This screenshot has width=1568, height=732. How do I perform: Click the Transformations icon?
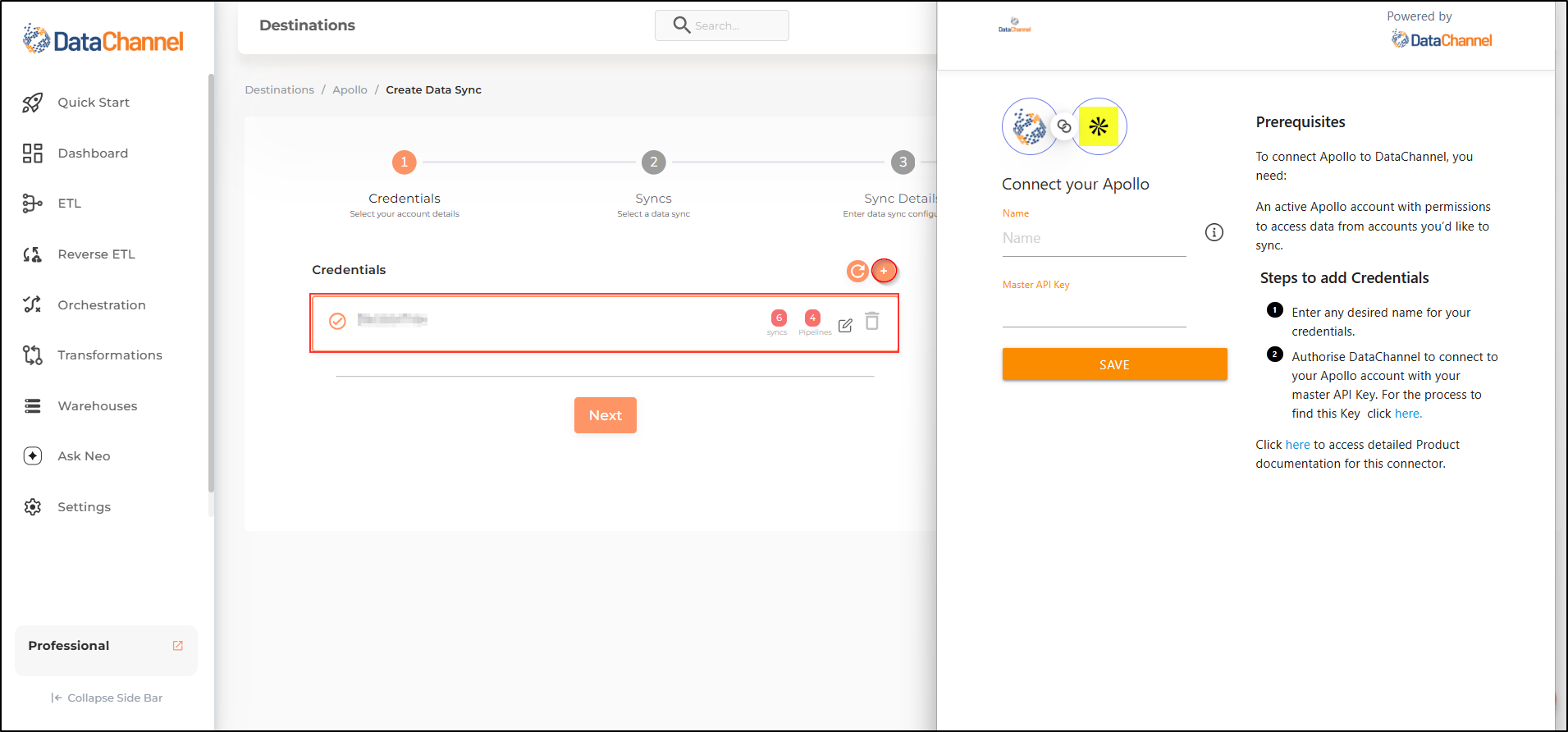[x=32, y=355]
